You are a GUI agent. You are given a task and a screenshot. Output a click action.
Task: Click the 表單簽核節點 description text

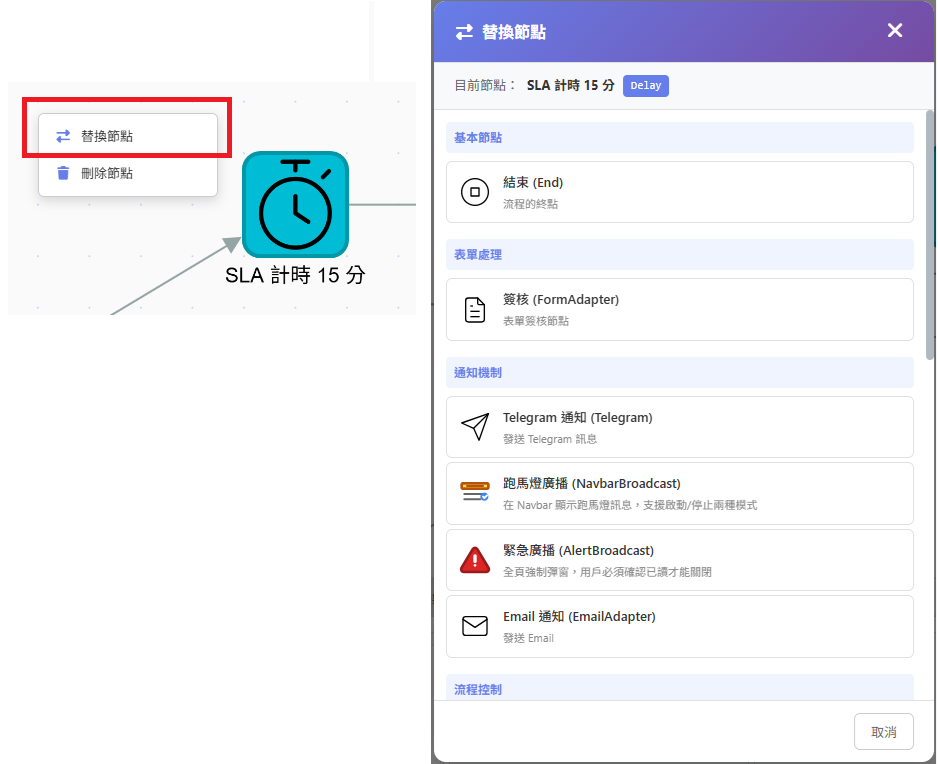[535, 321]
